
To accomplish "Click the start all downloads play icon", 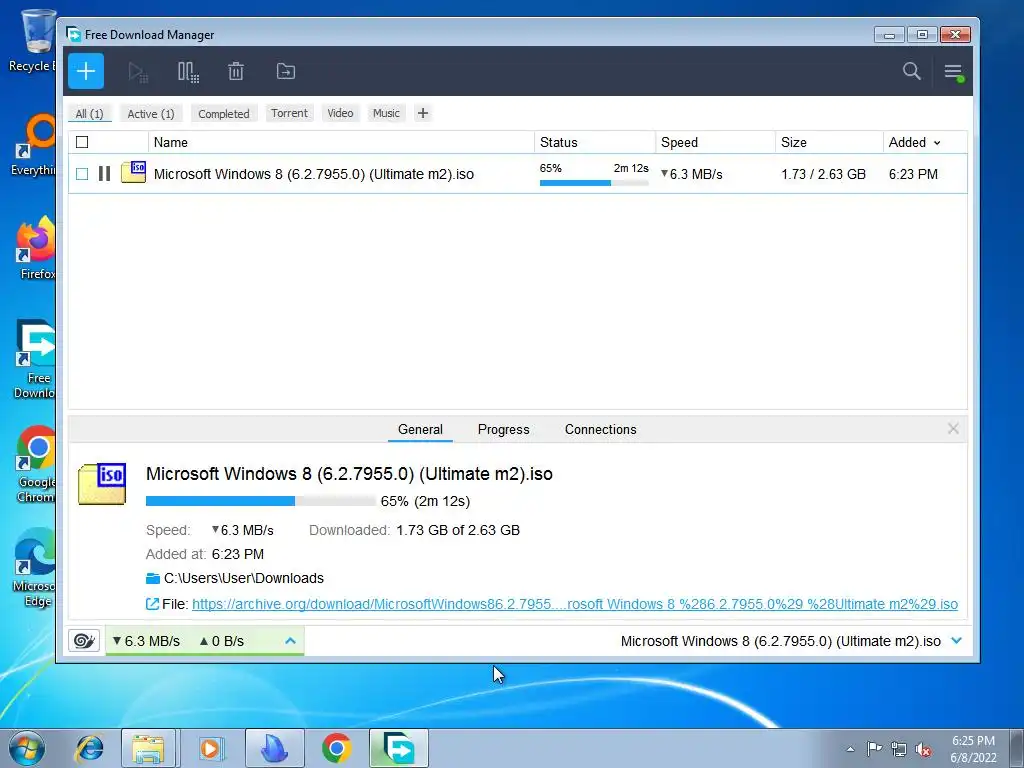I will [x=138, y=71].
